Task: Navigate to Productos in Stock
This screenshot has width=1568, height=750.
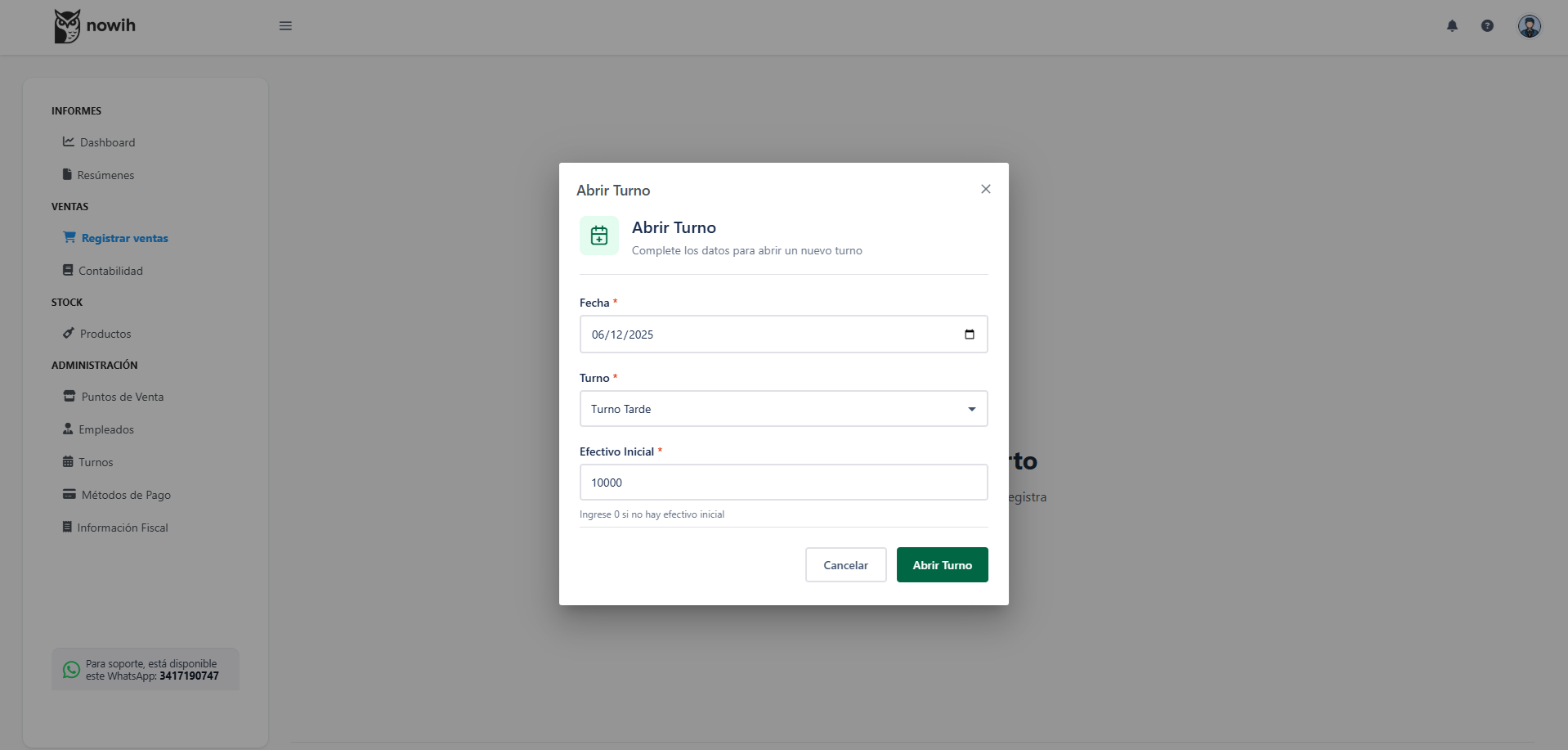Action: tap(105, 334)
